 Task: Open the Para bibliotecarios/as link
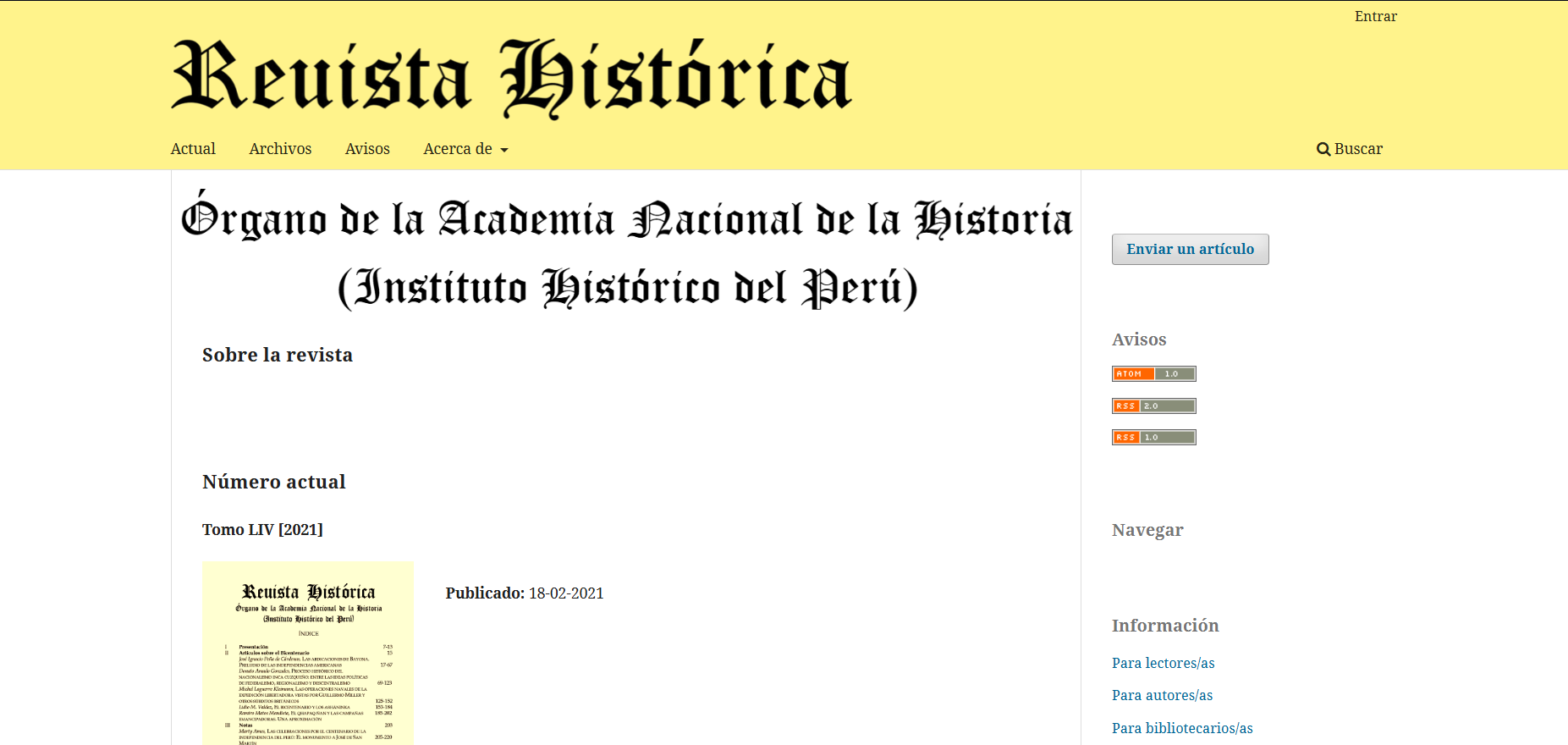pos(1182,728)
